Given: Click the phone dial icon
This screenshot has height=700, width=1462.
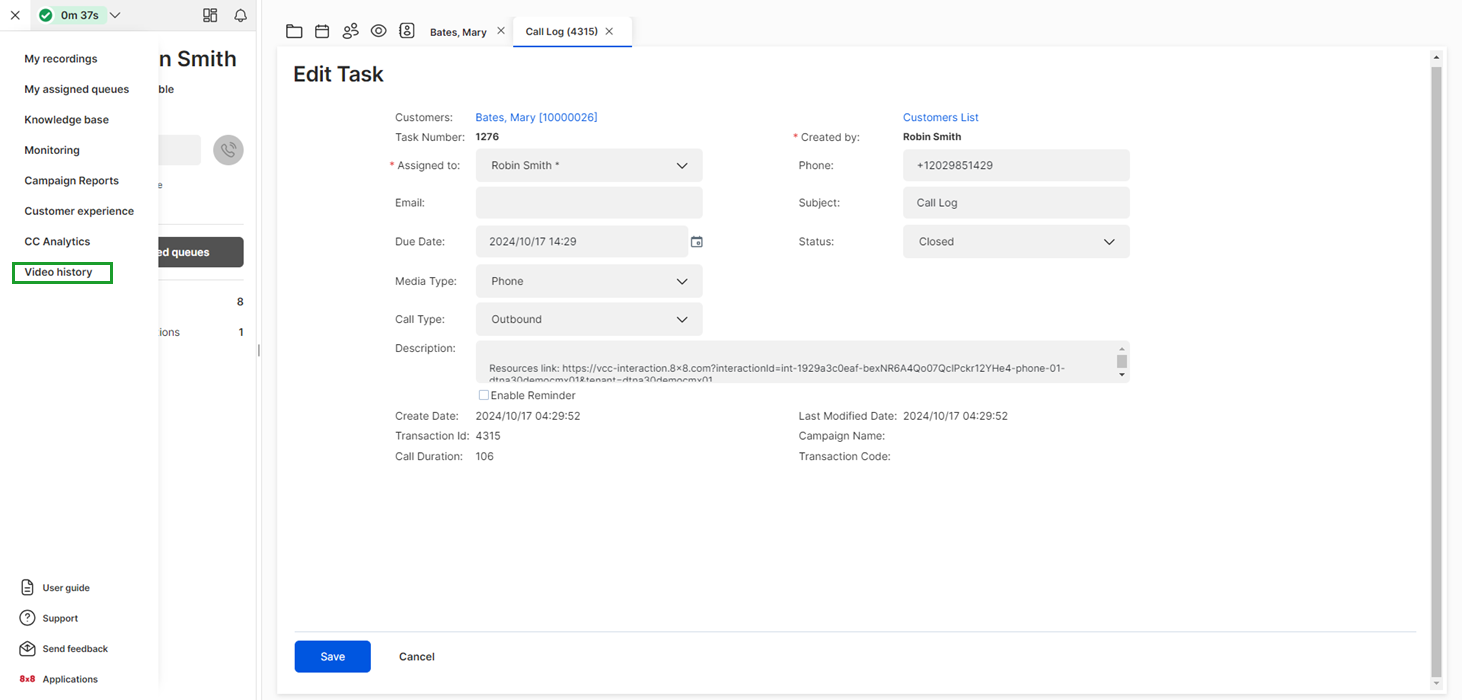Looking at the screenshot, I should click(x=228, y=150).
